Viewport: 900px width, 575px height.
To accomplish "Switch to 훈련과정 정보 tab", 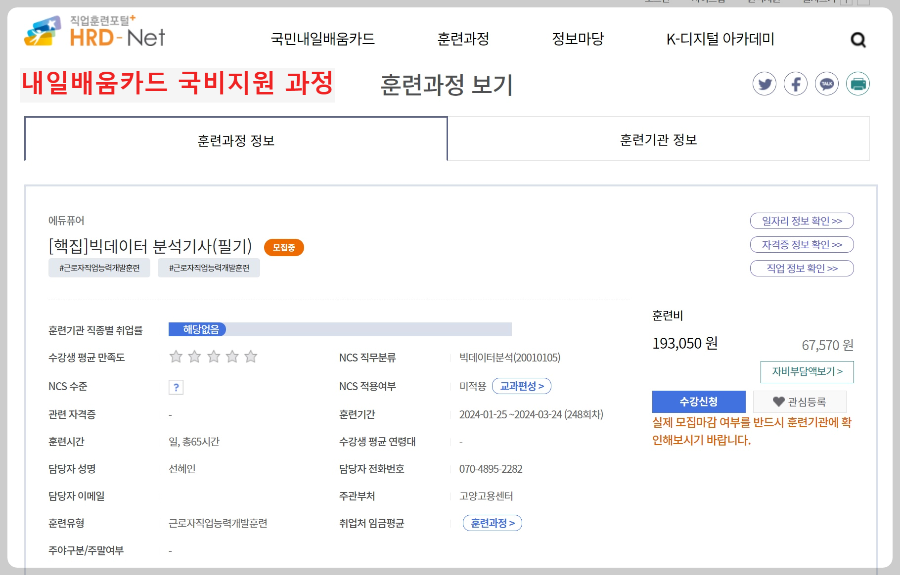I will point(236,139).
